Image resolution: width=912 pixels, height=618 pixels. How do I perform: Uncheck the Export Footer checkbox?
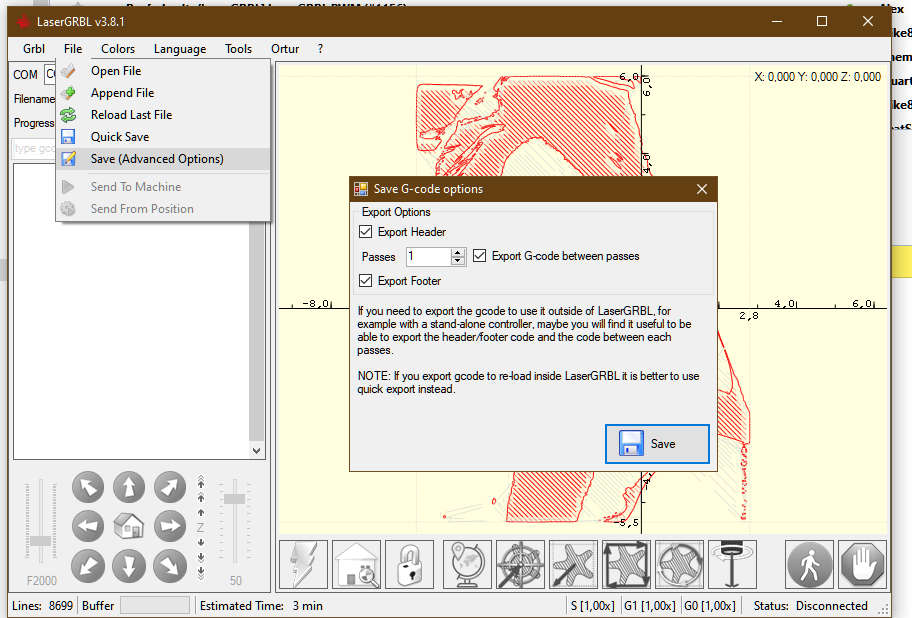pos(365,281)
